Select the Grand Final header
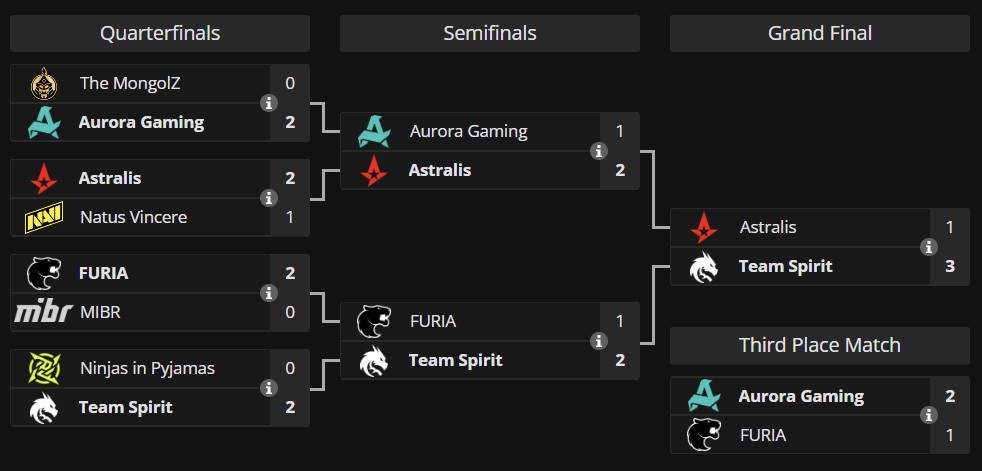982x471 pixels. [x=820, y=33]
